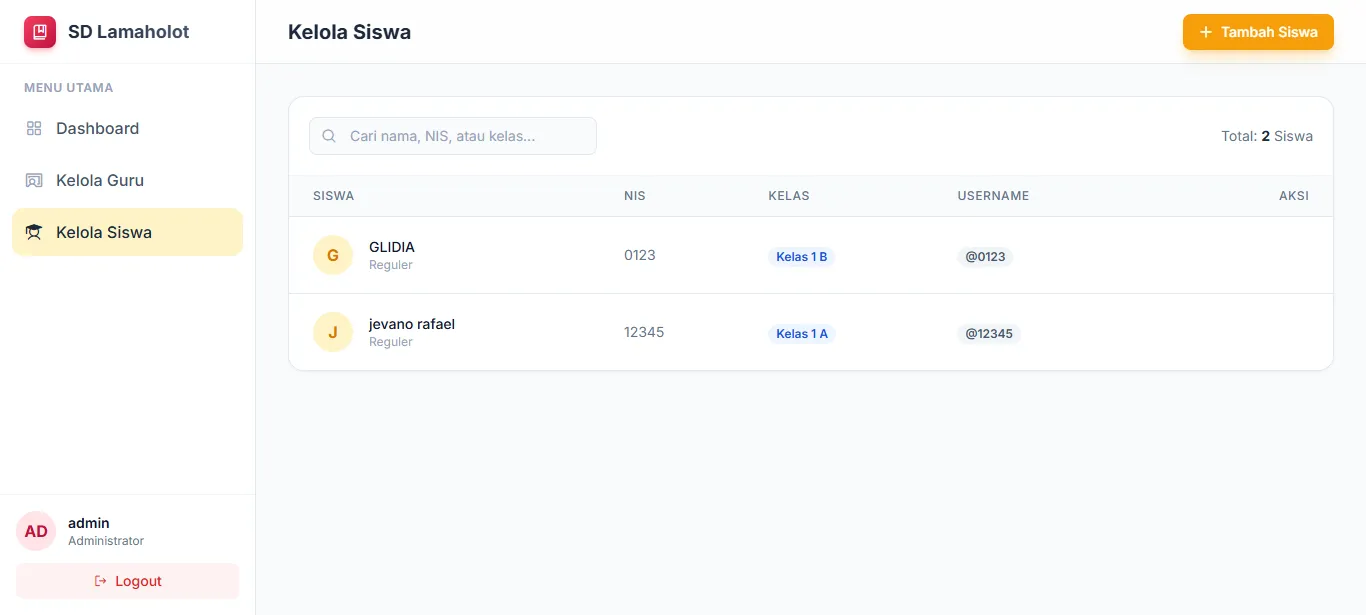Log out using the Logout button text
Viewport: 1366px width, 615px height.
[138, 581]
